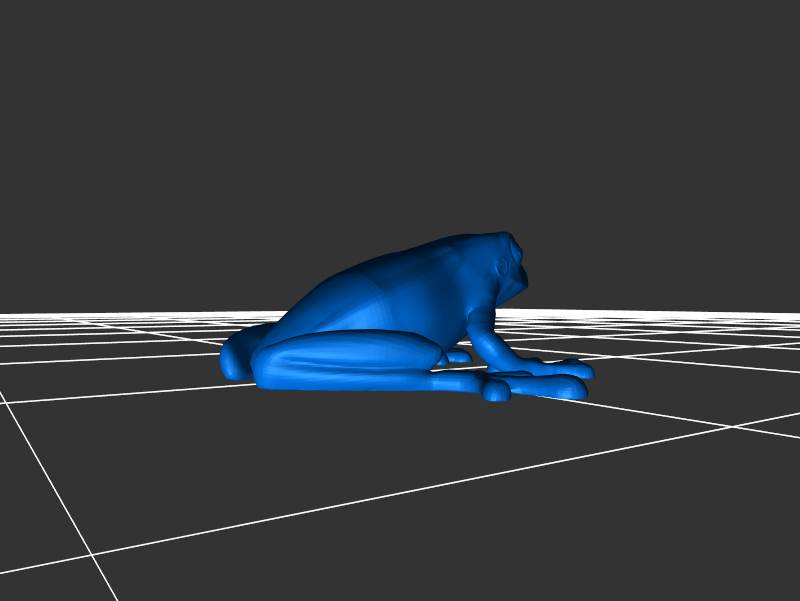This screenshot has width=800, height=601.
Task: Click the circular eardrum on frog's head
Action: pos(503,266)
